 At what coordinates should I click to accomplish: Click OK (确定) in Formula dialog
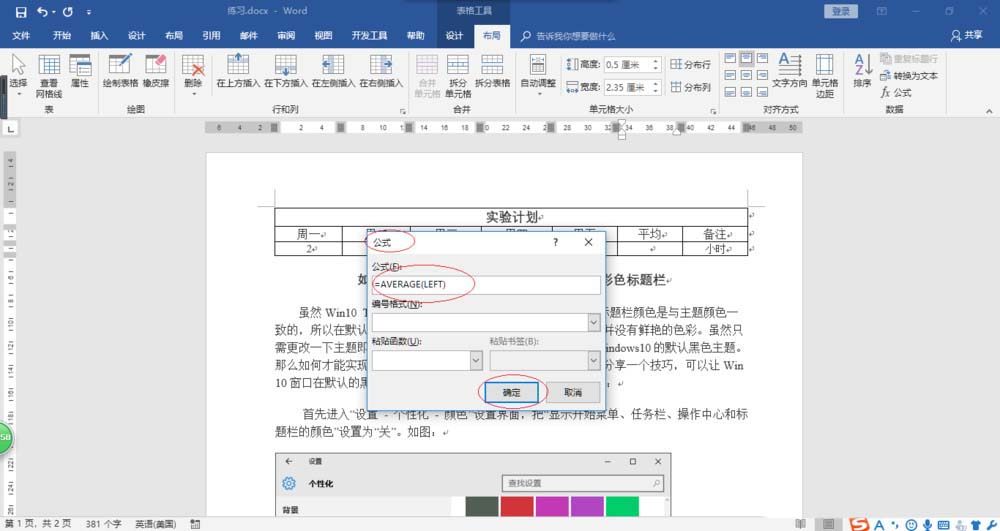(511, 393)
